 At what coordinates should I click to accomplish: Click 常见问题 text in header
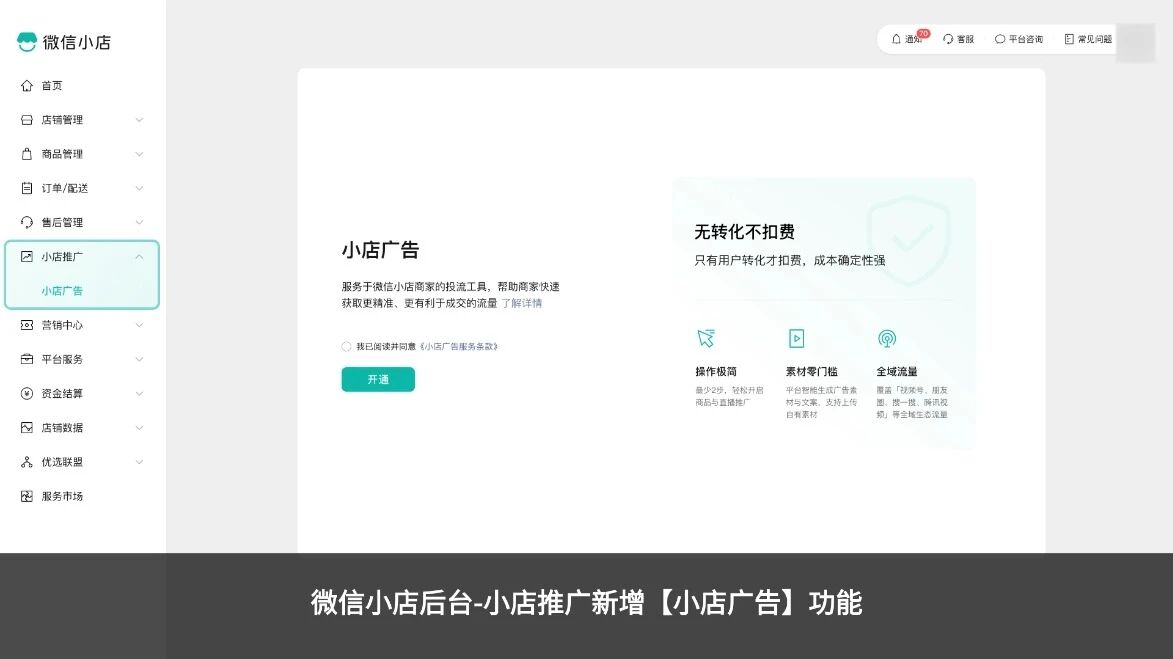pos(1094,39)
